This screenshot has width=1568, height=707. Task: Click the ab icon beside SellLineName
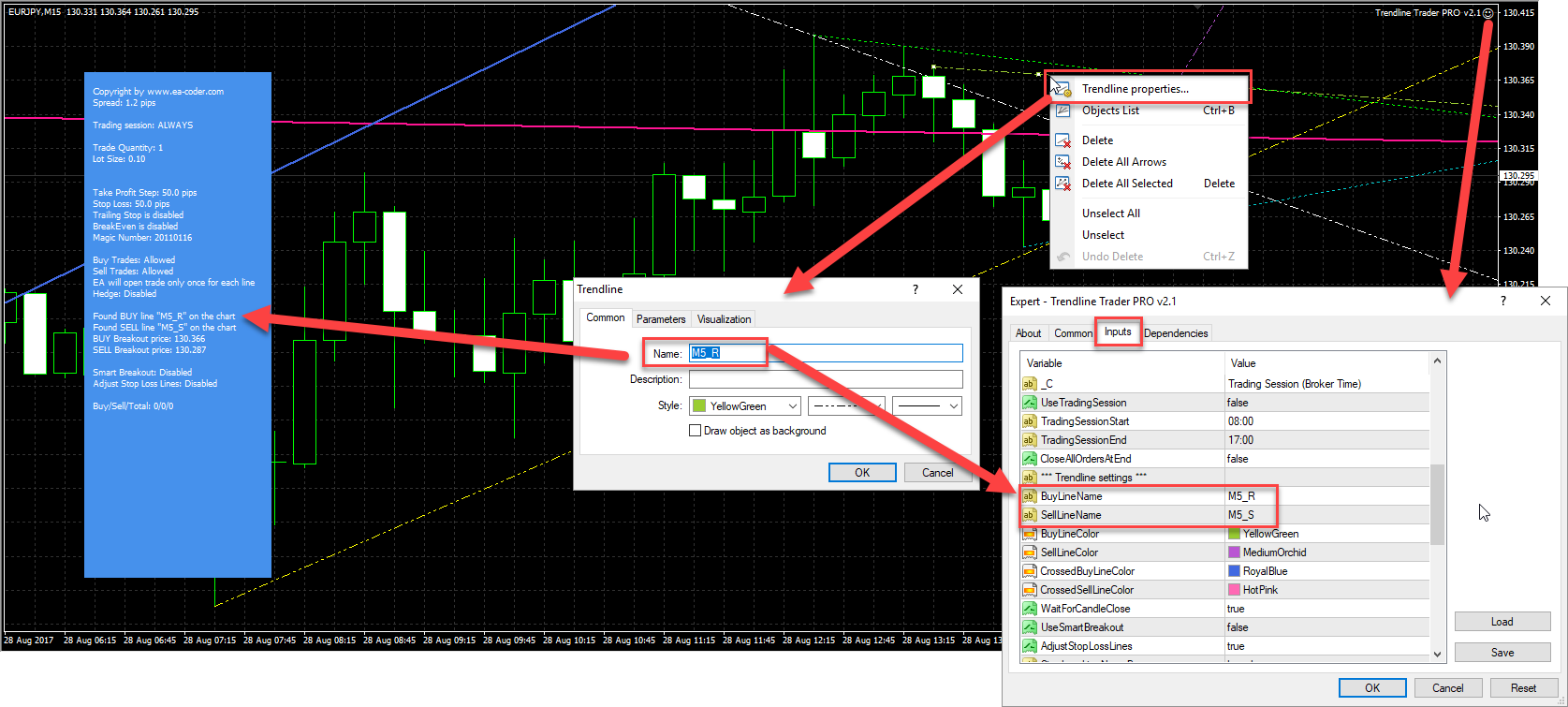pos(1030,515)
